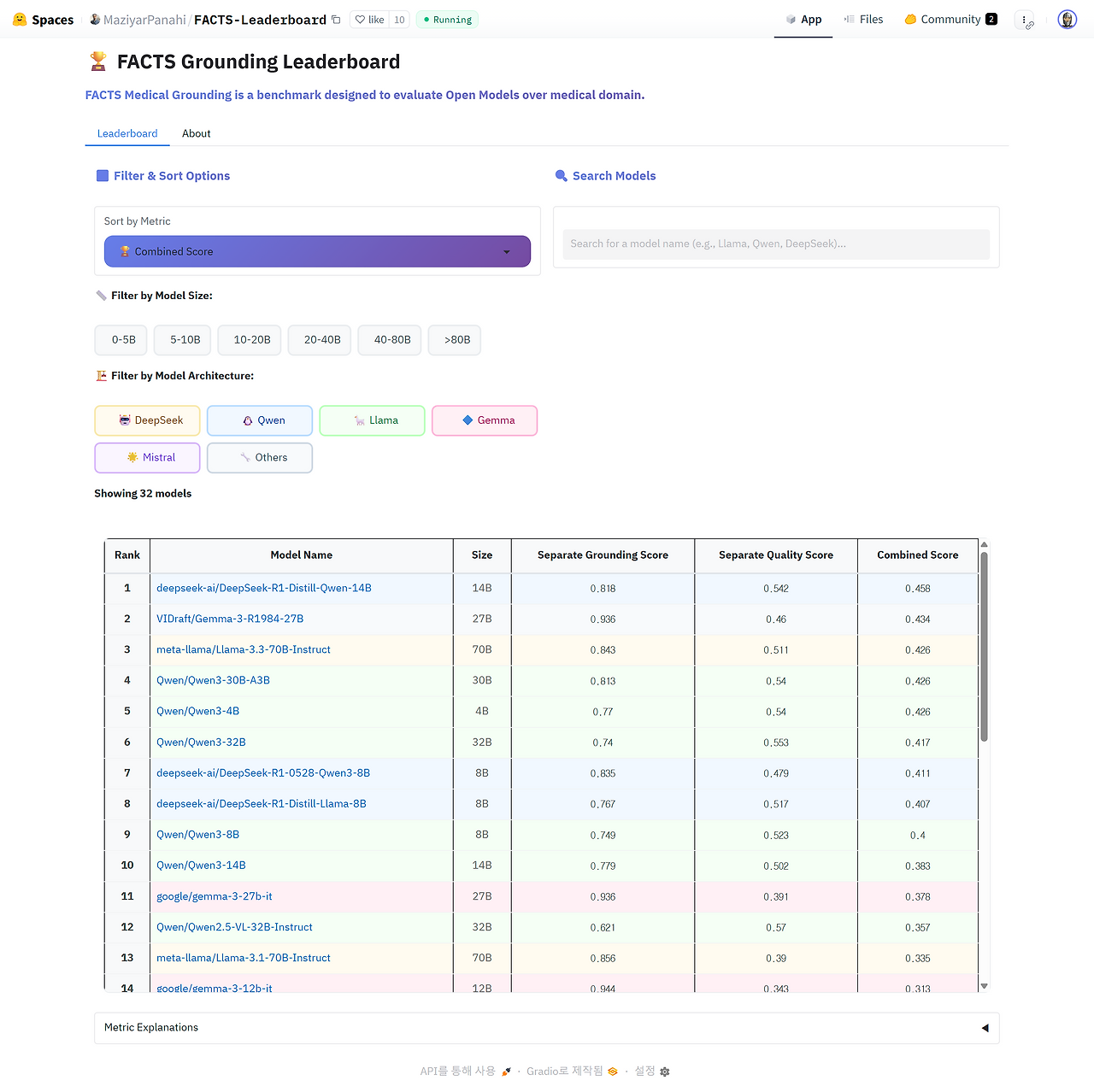
Task: Open the deepseek-ai/DeepSeek-R1-Distill-Qwen-14B model link
Action: pyautogui.click(x=263, y=588)
